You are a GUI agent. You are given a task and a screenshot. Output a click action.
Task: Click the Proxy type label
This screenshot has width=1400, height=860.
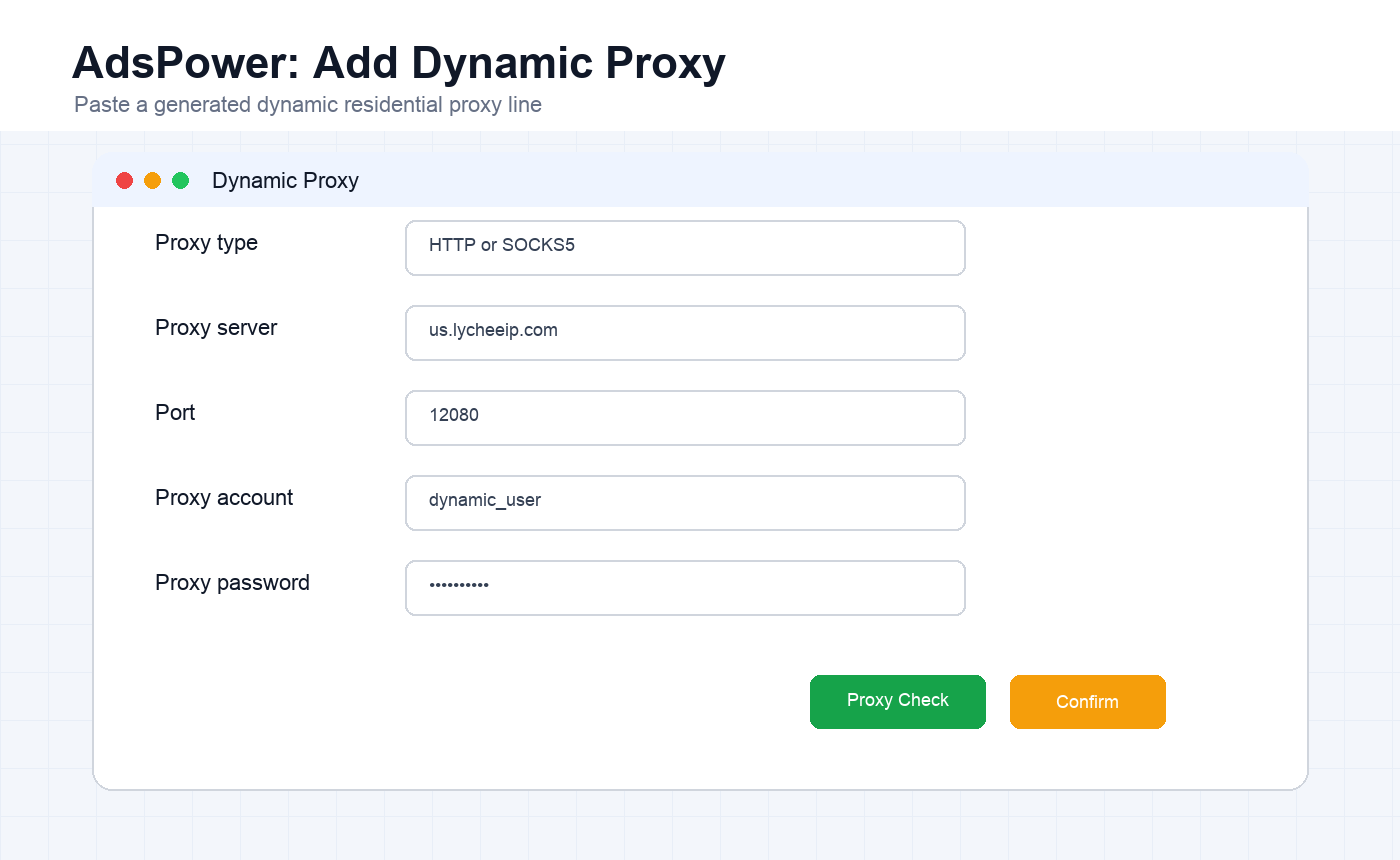tap(206, 243)
